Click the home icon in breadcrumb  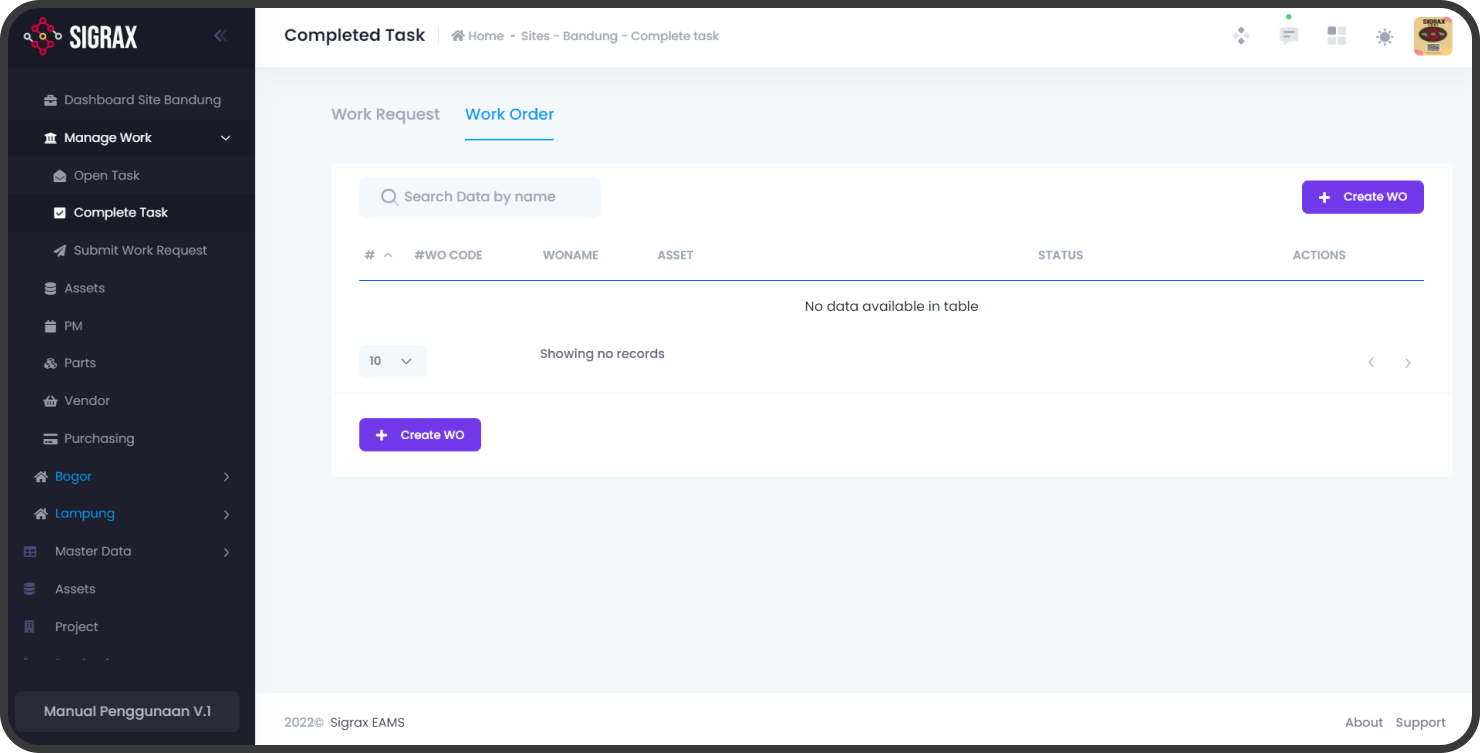tap(458, 36)
